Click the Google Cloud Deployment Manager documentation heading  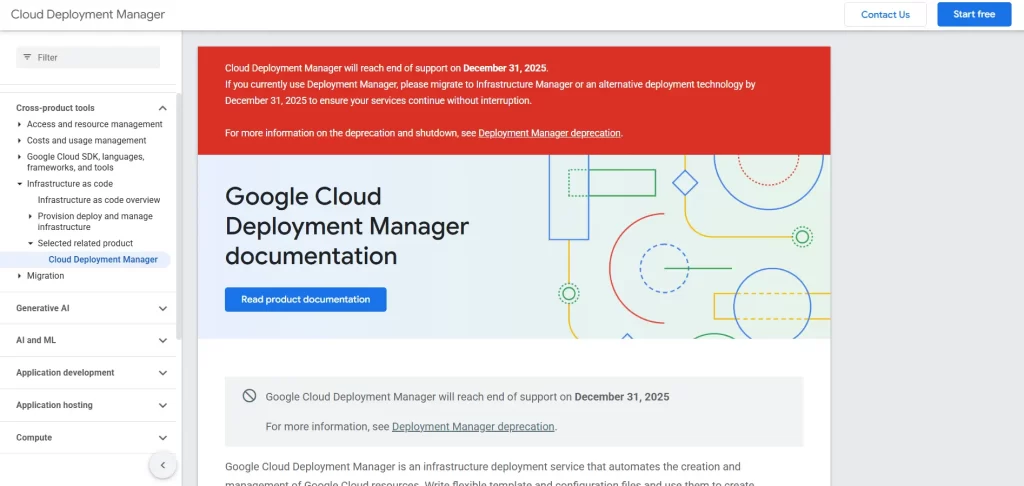click(x=347, y=226)
